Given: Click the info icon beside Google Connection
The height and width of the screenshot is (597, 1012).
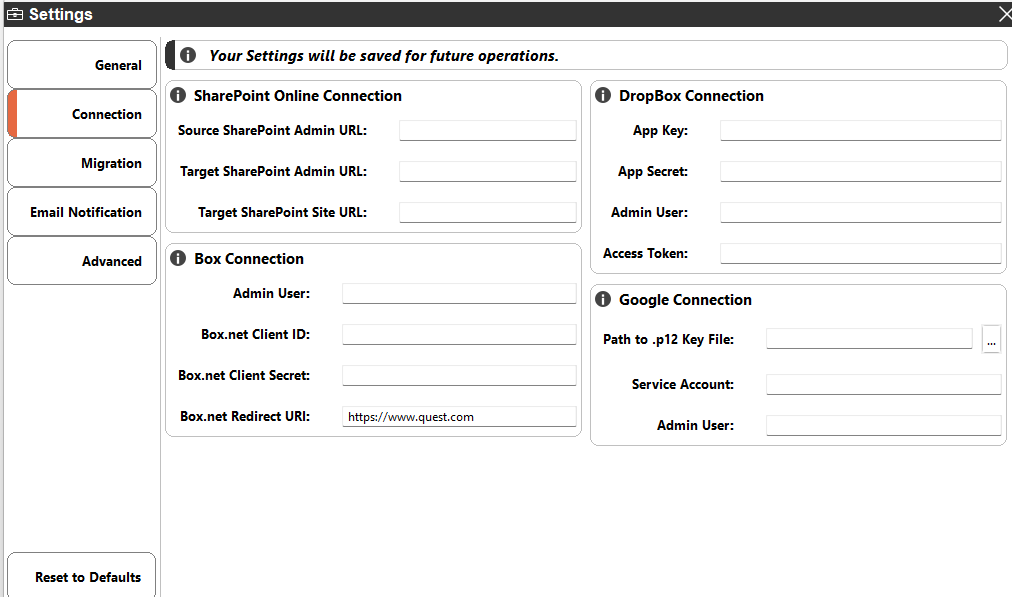Looking at the screenshot, I should click(603, 300).
